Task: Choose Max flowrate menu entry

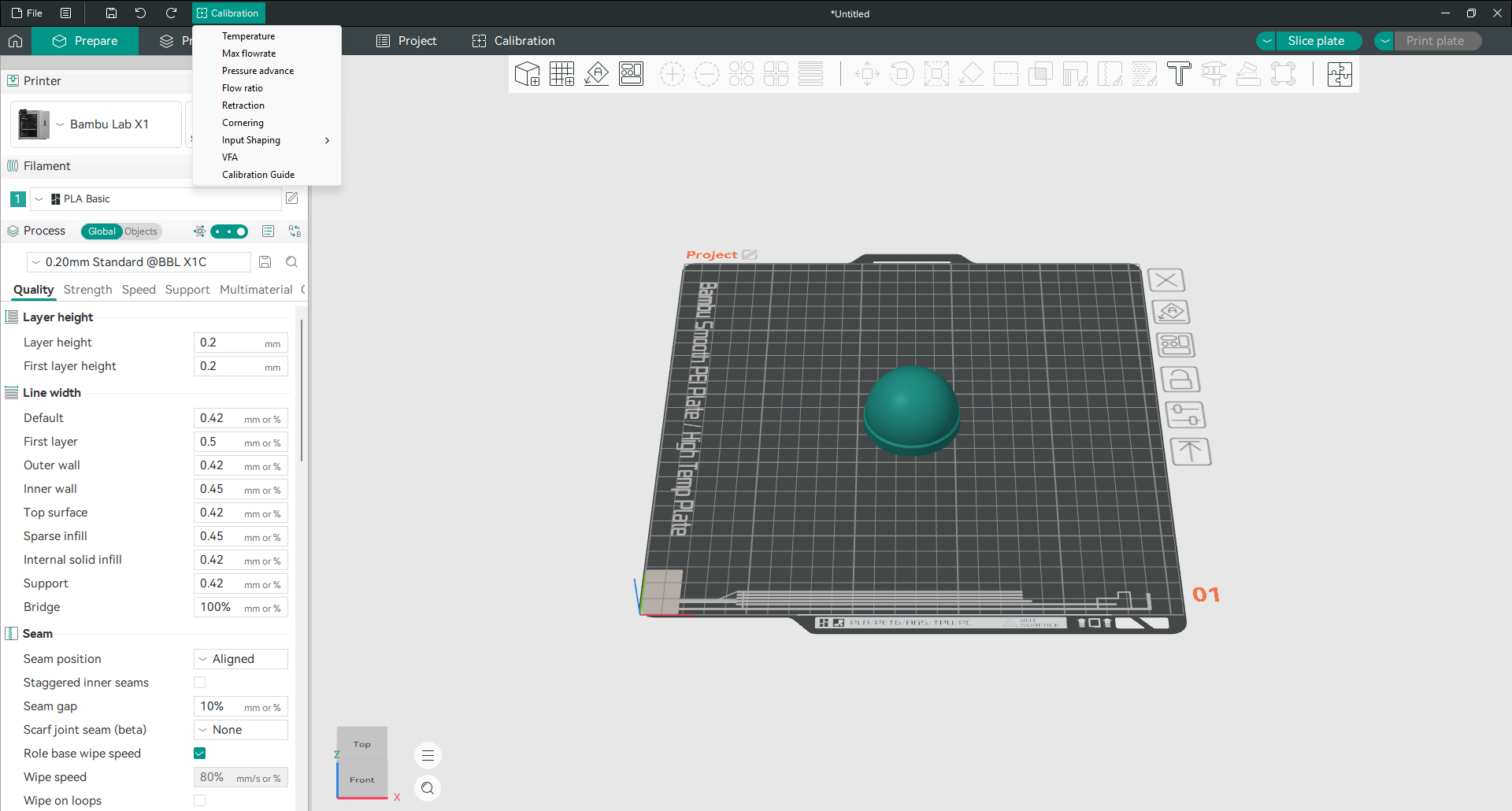Action: click(267, 54)
